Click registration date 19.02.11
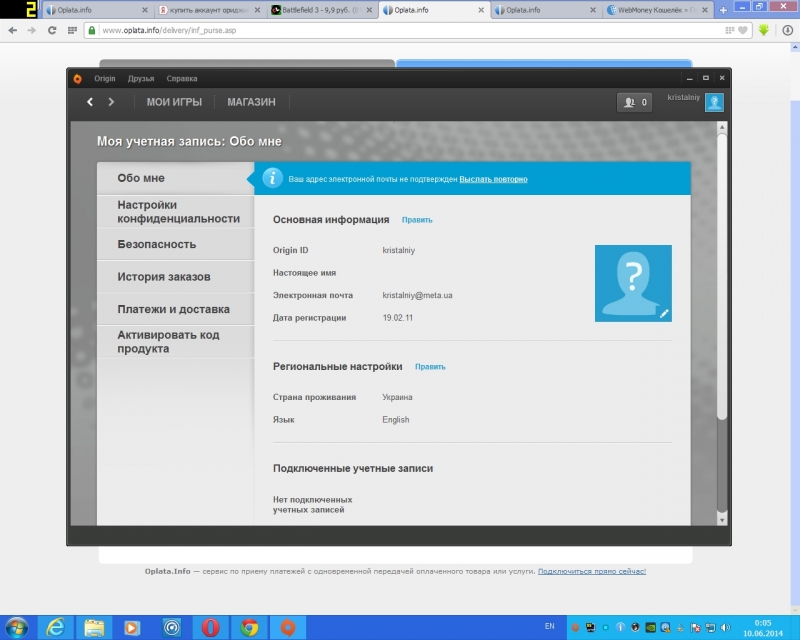Viewport: 800px width, 640px height. (x=397, y=318)
